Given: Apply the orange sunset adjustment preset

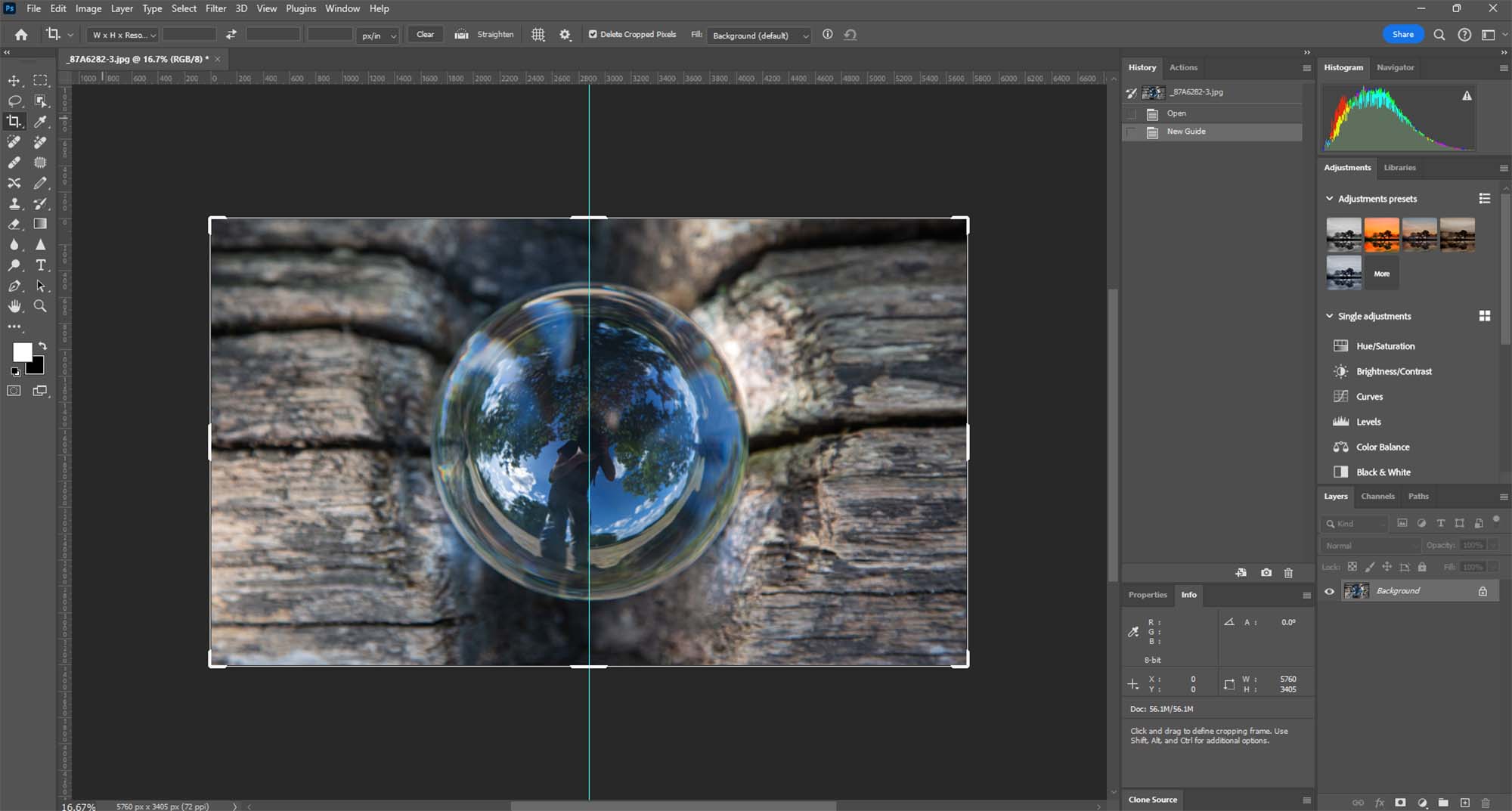Looking at the screenshot, I should [x=1381, y=234].
